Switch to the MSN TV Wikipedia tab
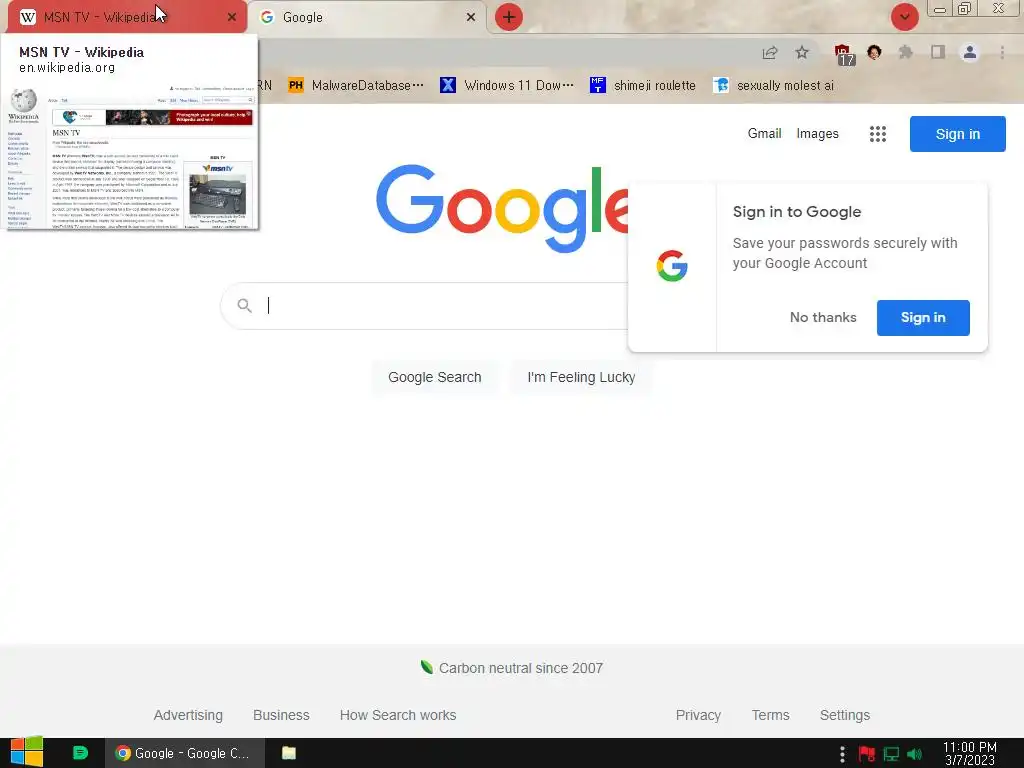The width and height of the screenshot is (1024, 768). 127,17
